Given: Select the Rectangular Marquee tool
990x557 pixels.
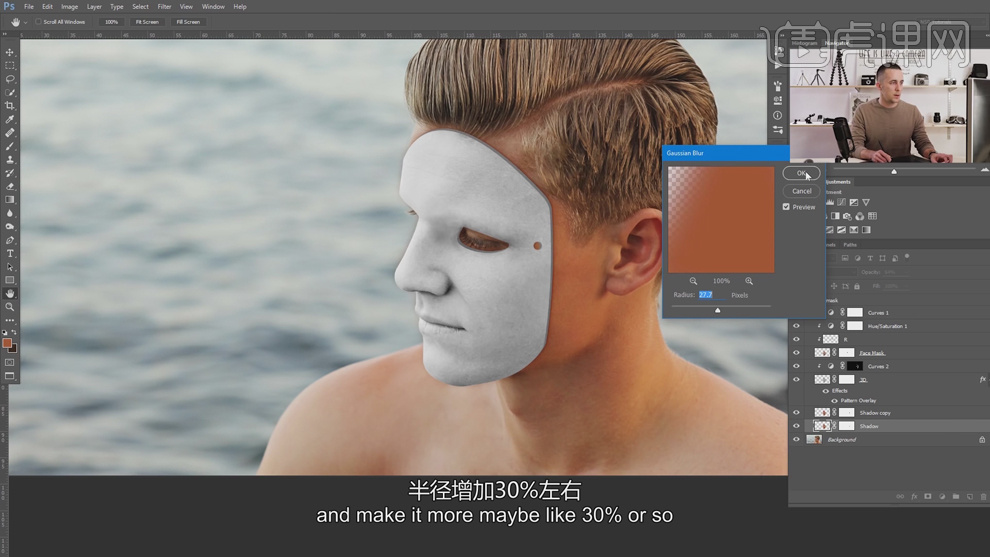Looking at the screenshot, I should coord(9,66).
